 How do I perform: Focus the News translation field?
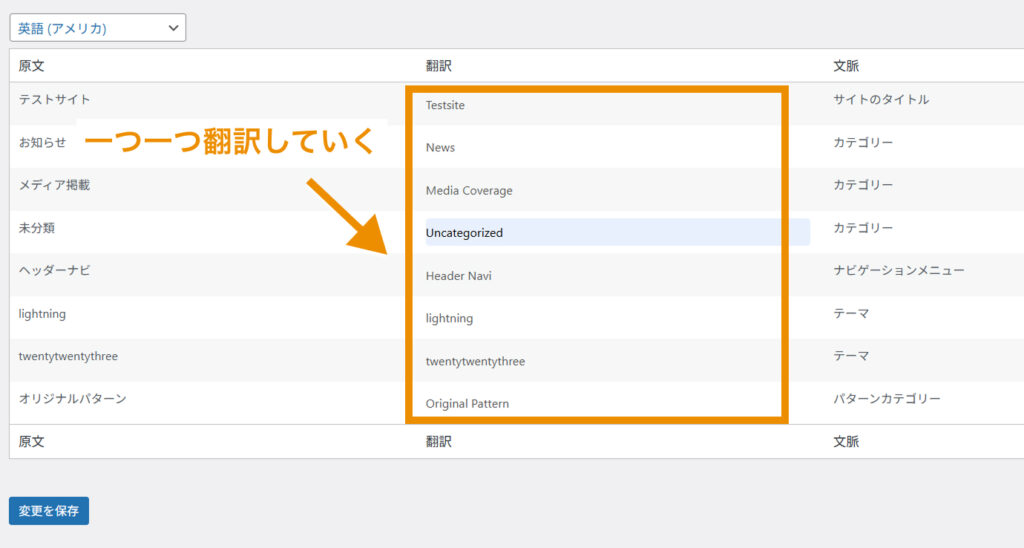click(x=600, y=147)
